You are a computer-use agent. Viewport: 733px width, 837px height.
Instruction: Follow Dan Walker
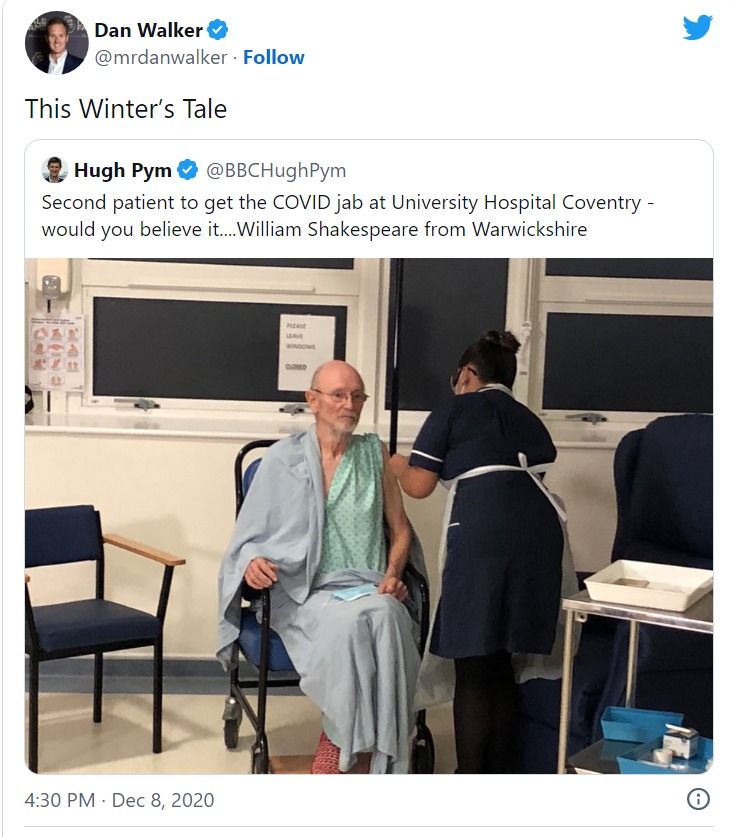[x=273, y=57]
